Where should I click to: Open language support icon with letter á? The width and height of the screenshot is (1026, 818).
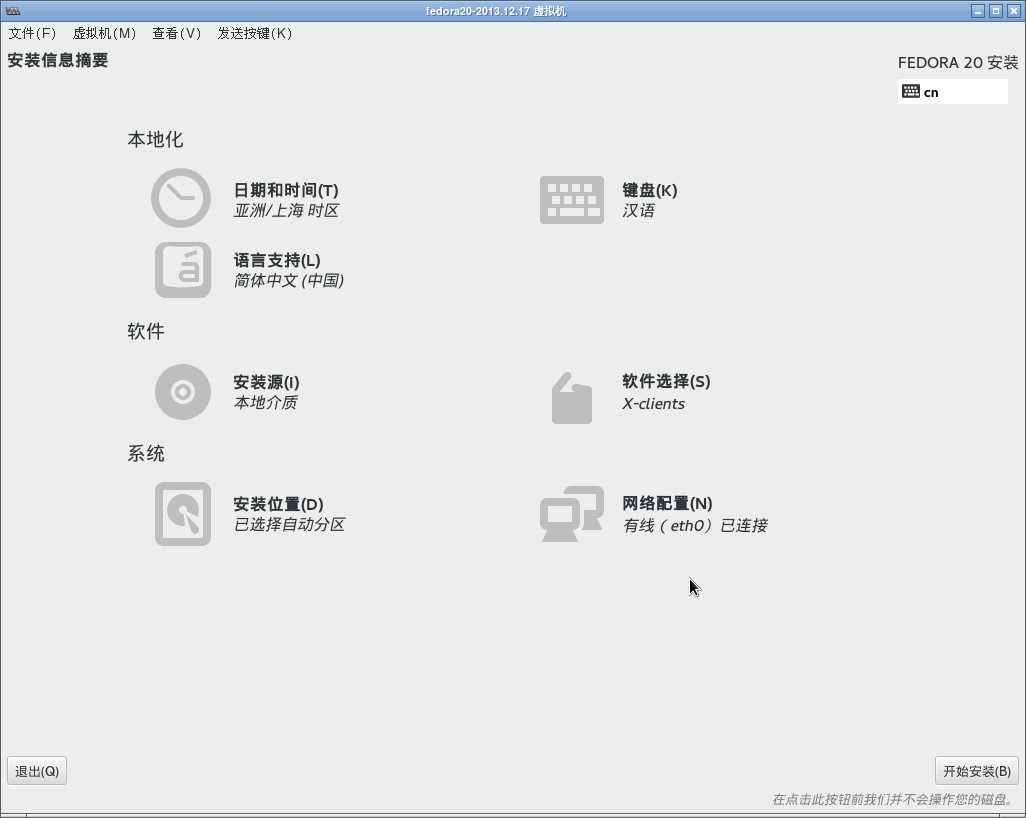pyautogui.click(x=183, y=270)
